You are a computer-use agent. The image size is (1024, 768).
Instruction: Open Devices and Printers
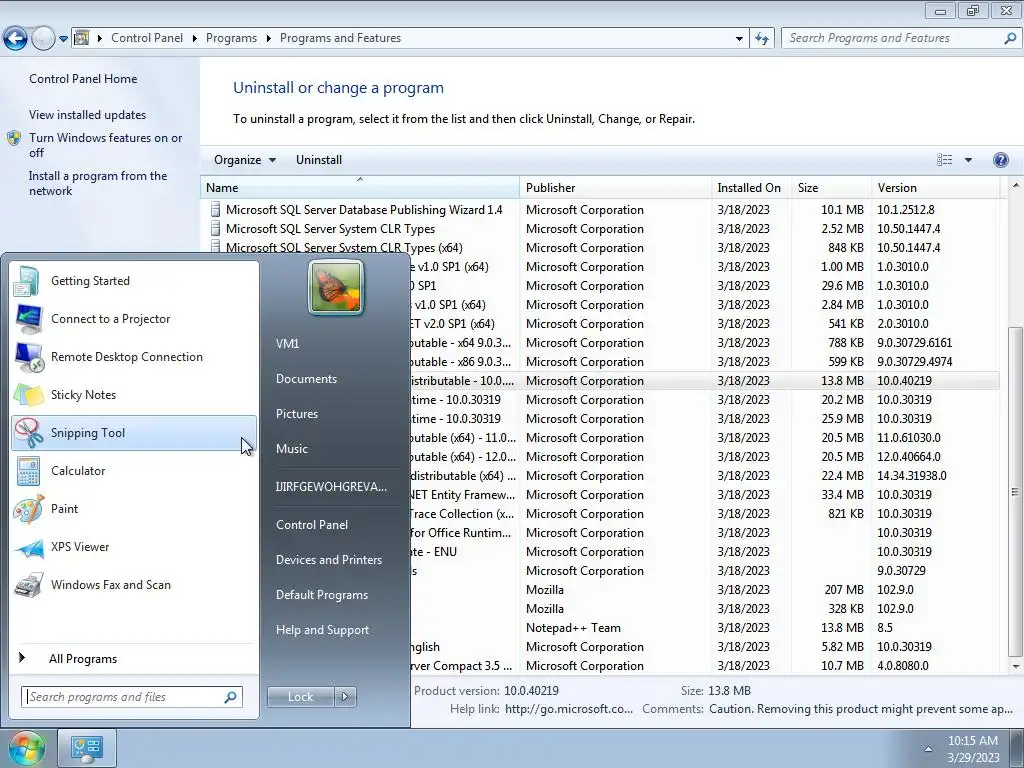point(328,560)
